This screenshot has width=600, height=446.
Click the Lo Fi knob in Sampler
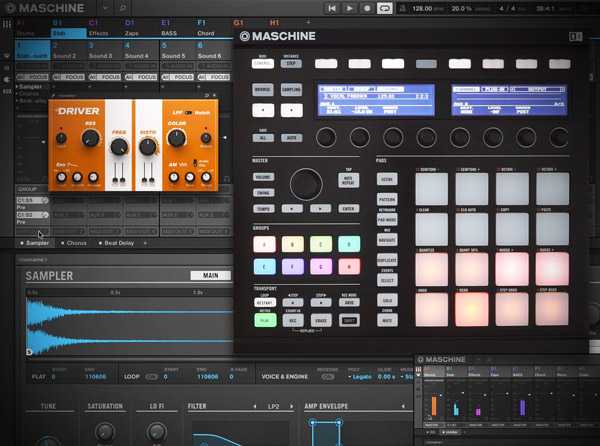(x=156, y=431)
